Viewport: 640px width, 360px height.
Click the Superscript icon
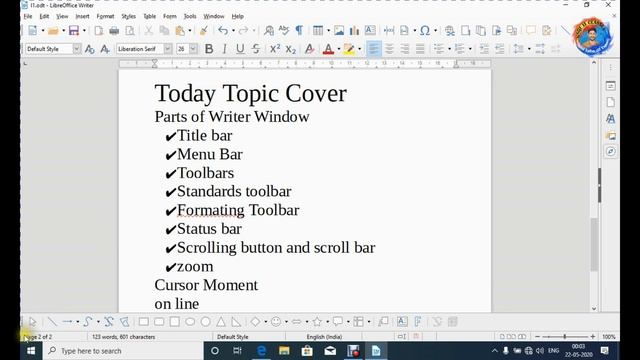tap(275, 49)
